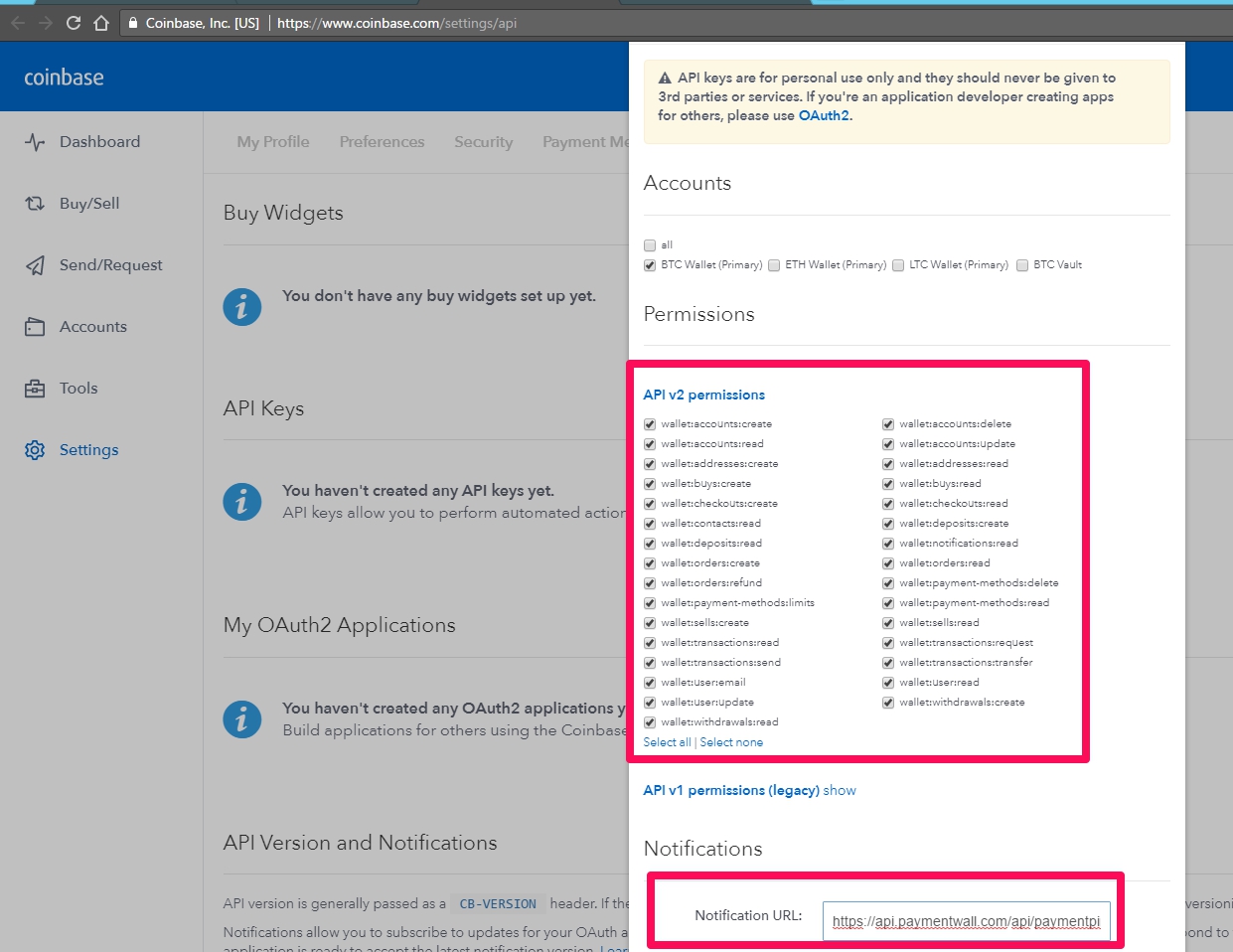Click into the Notification URL field
Image resolution: width=1233 pixels, height=952 pixels.
(x=966, y=921)
